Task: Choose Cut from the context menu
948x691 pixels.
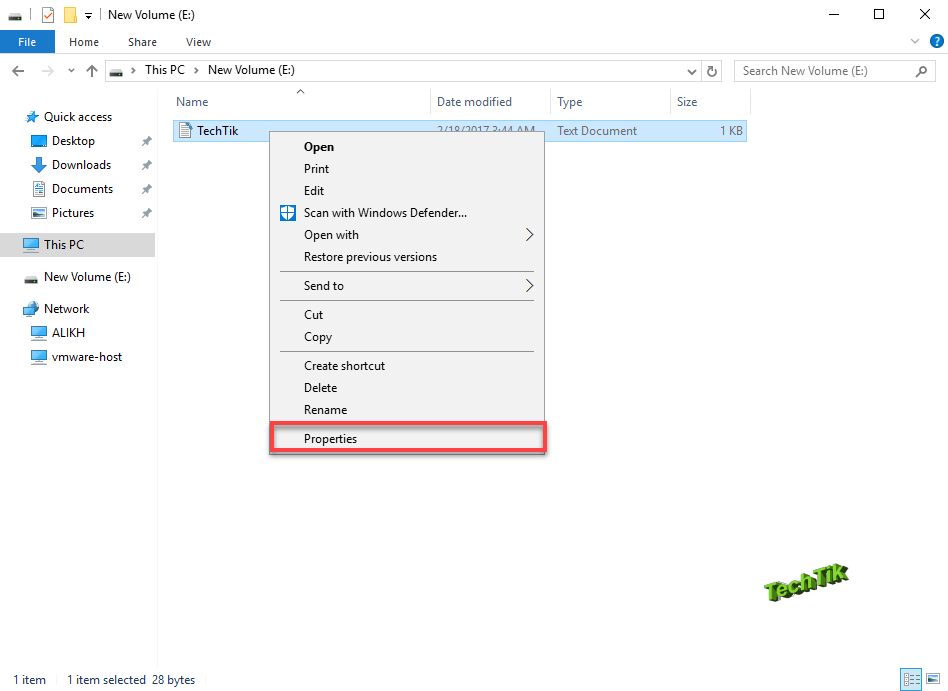Action: pos(407,315)
